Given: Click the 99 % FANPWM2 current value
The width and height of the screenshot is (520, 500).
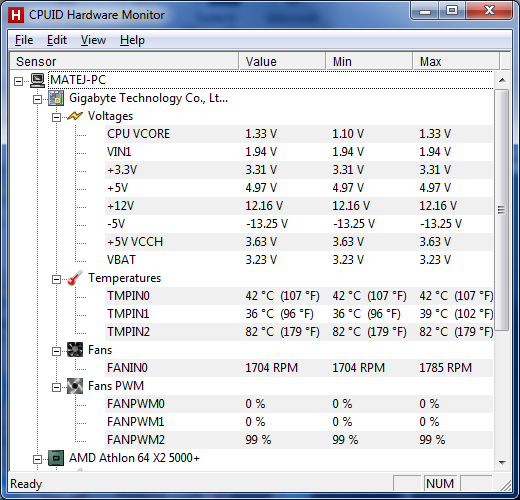Looking at the screenshot, I should point(258,440).
